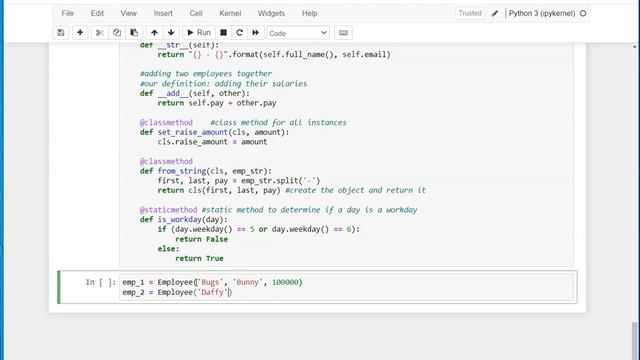Click the def __add__(self, other): line
The width and height of the screenshot is (640, 360).
195,93
